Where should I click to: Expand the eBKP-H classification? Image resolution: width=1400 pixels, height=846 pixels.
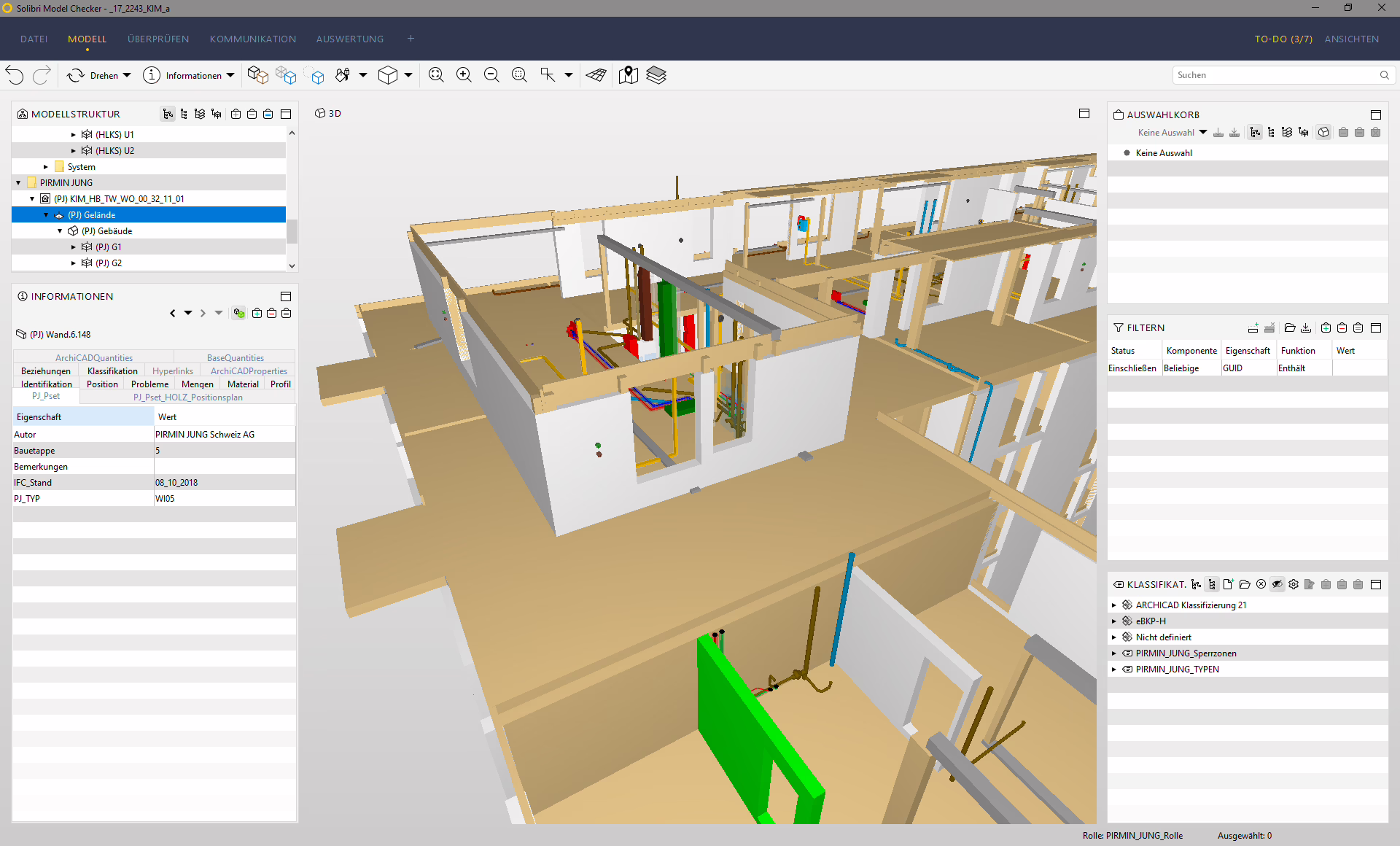coord(1114,621)
